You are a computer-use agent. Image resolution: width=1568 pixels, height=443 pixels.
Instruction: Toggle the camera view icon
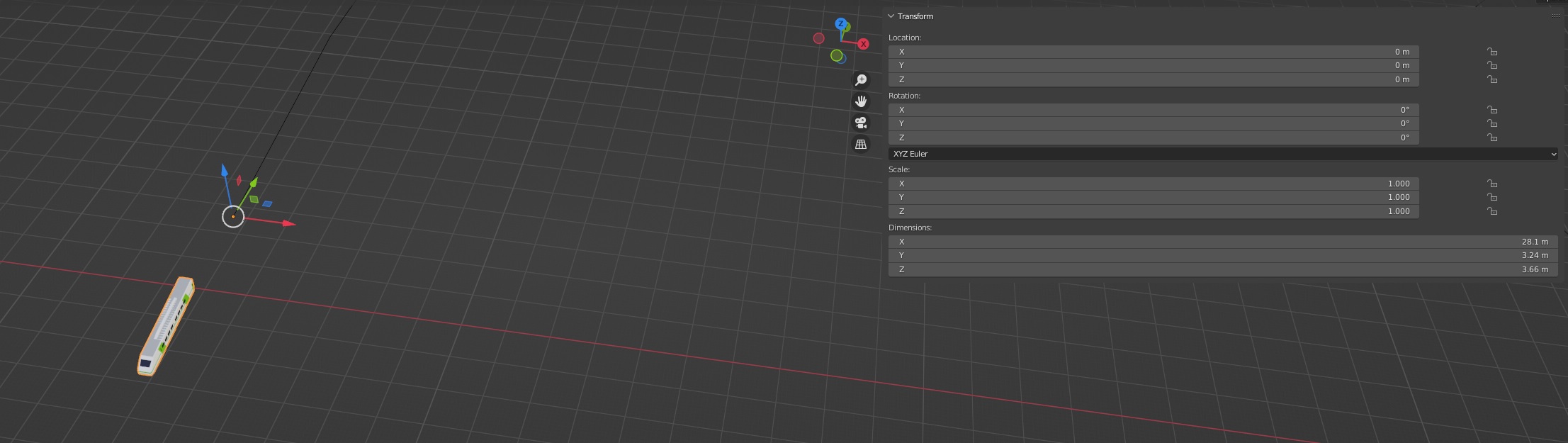(861, 123)
